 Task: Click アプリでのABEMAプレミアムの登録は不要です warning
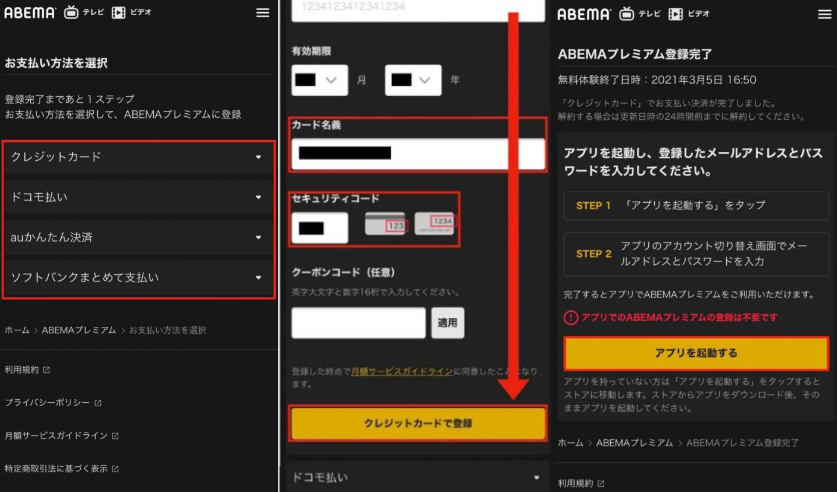click(671, 318)
